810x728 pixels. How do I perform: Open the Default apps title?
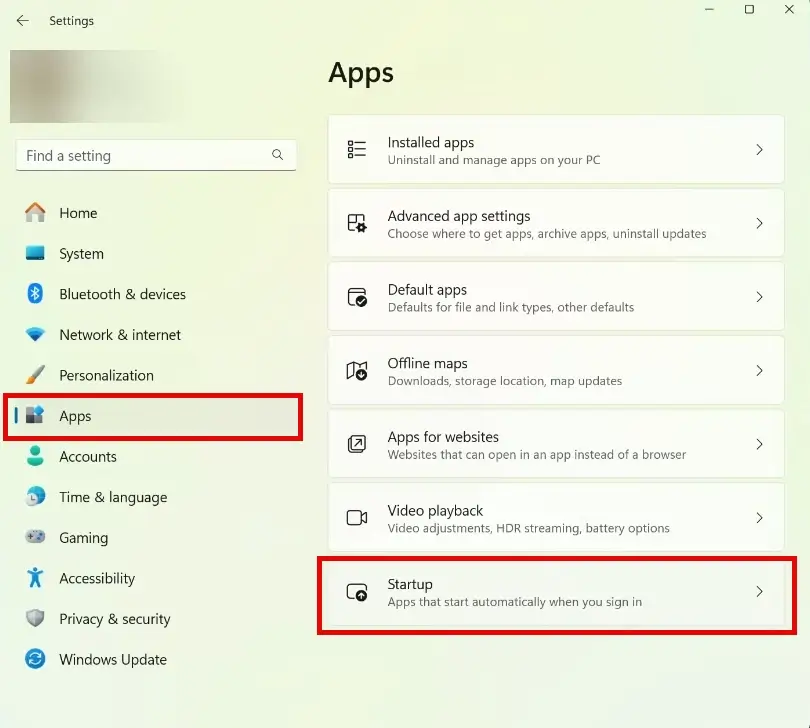[x=427, y=290]
